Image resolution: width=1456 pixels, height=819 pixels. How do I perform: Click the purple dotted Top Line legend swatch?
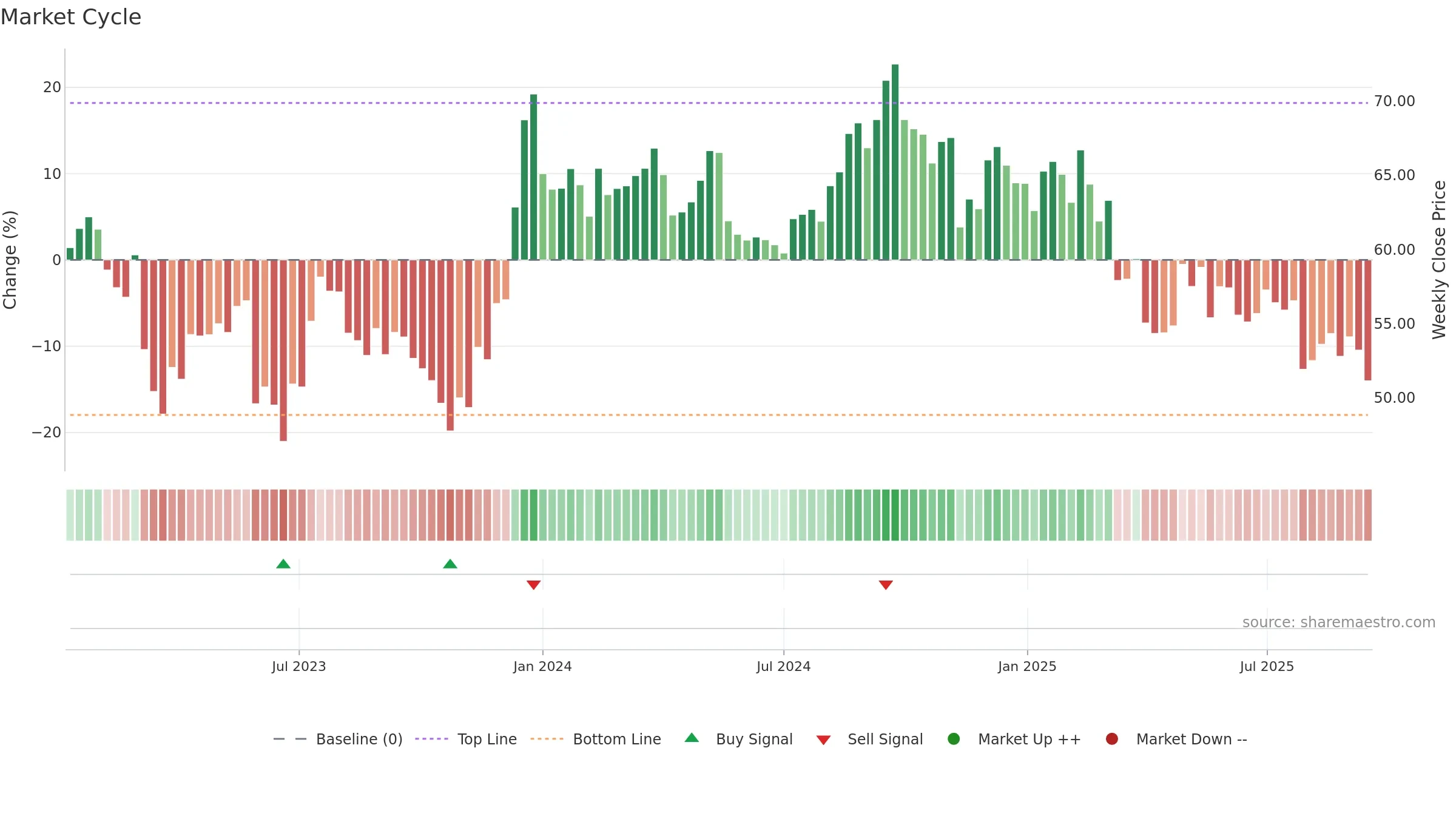(431, 739)
